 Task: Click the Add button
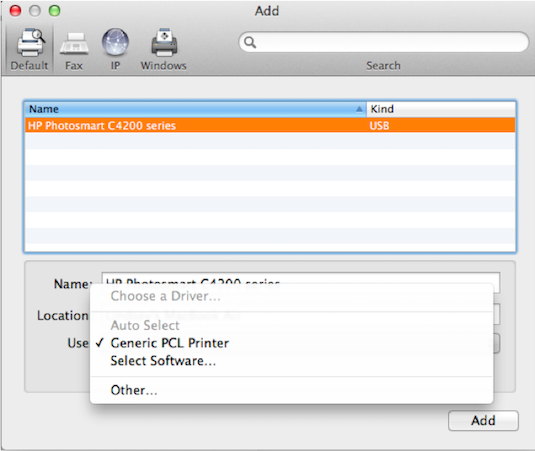point(483,421)
